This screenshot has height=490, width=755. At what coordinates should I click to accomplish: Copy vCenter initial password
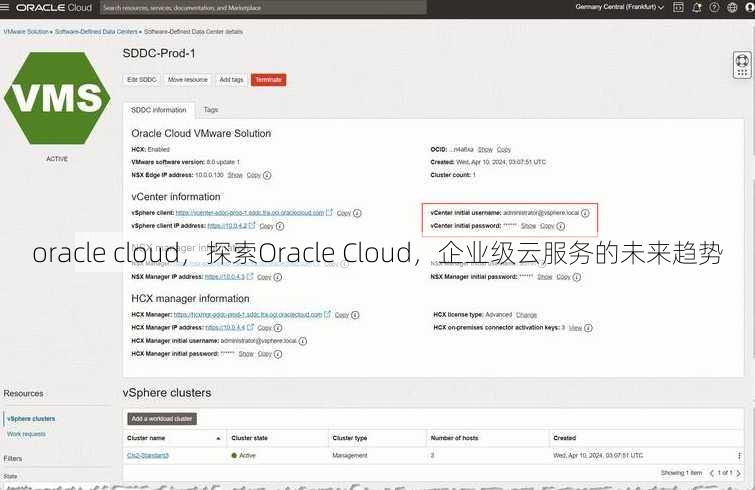547,226
